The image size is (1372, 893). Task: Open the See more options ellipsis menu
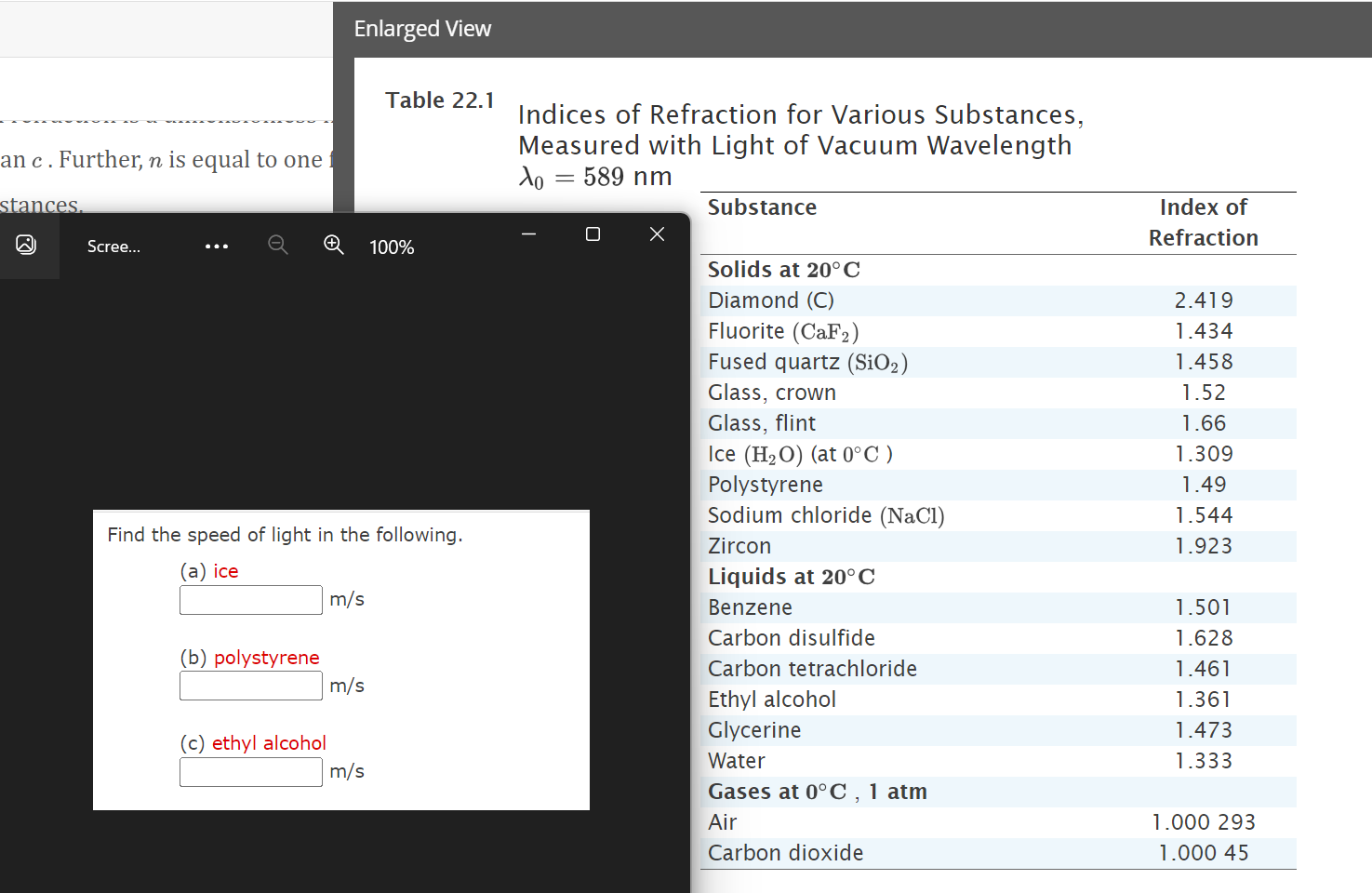[216, 246]
